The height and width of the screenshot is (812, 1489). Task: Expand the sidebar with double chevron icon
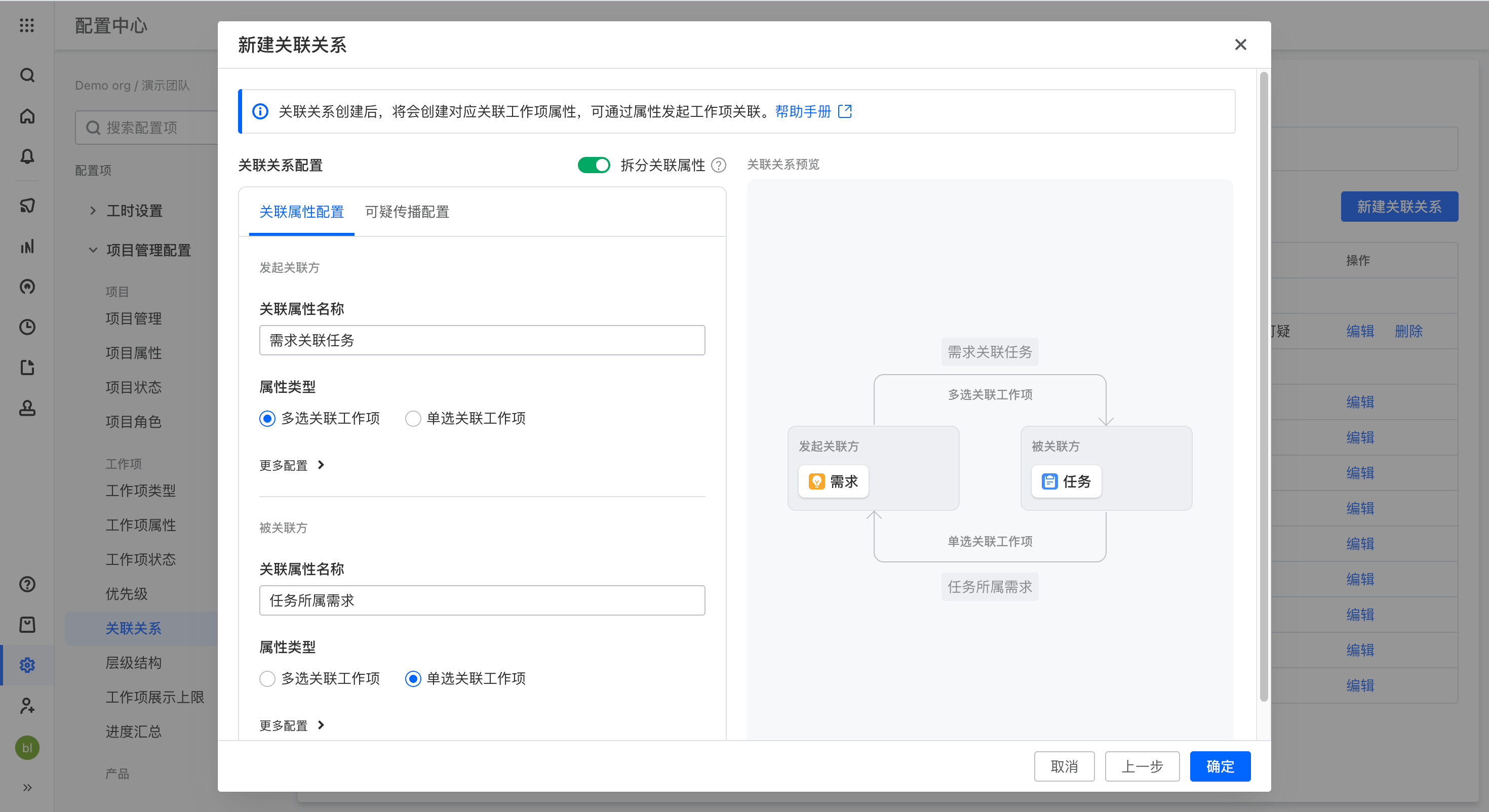[26, 788]
